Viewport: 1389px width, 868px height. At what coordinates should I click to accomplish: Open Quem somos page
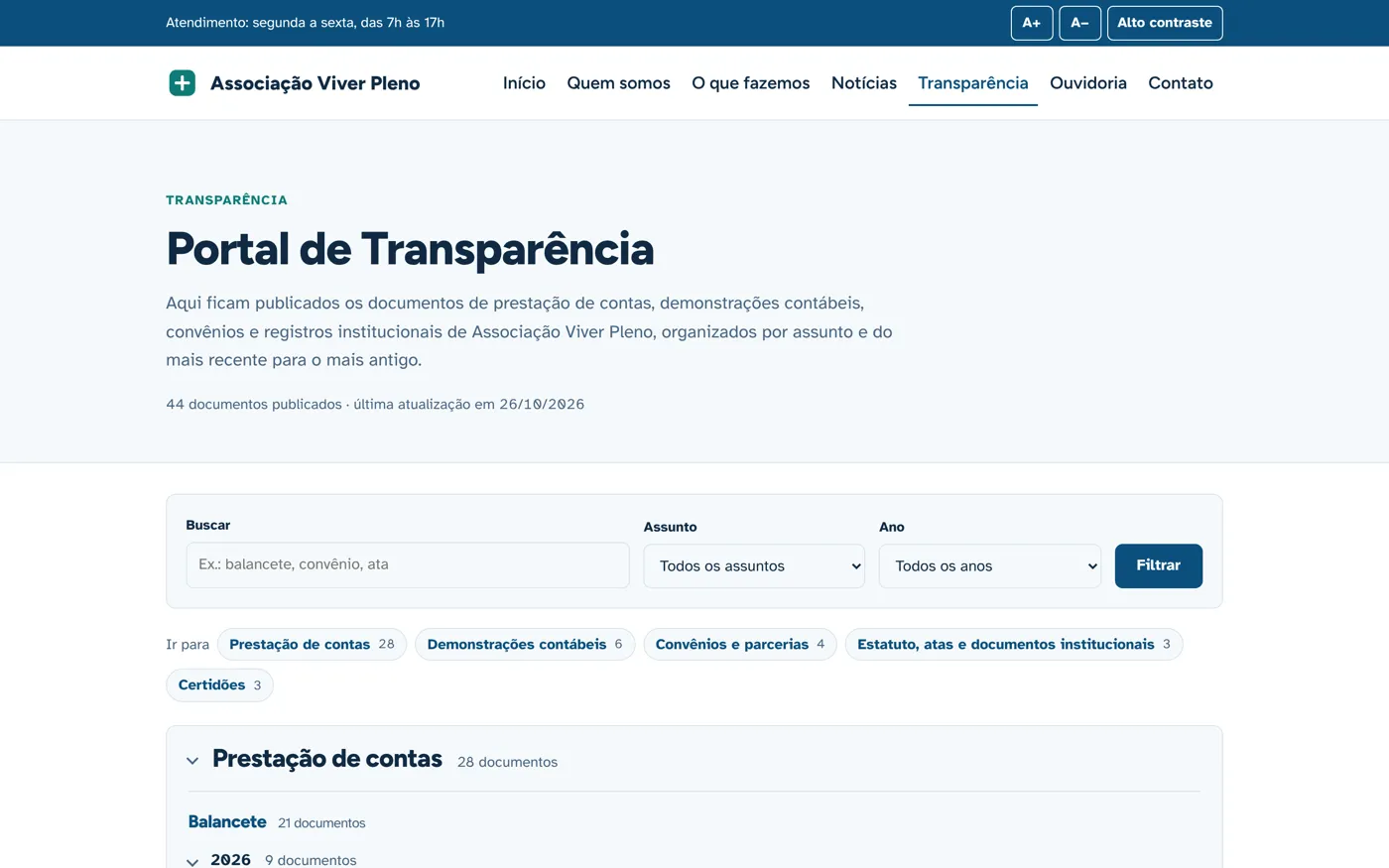[618, 83]
